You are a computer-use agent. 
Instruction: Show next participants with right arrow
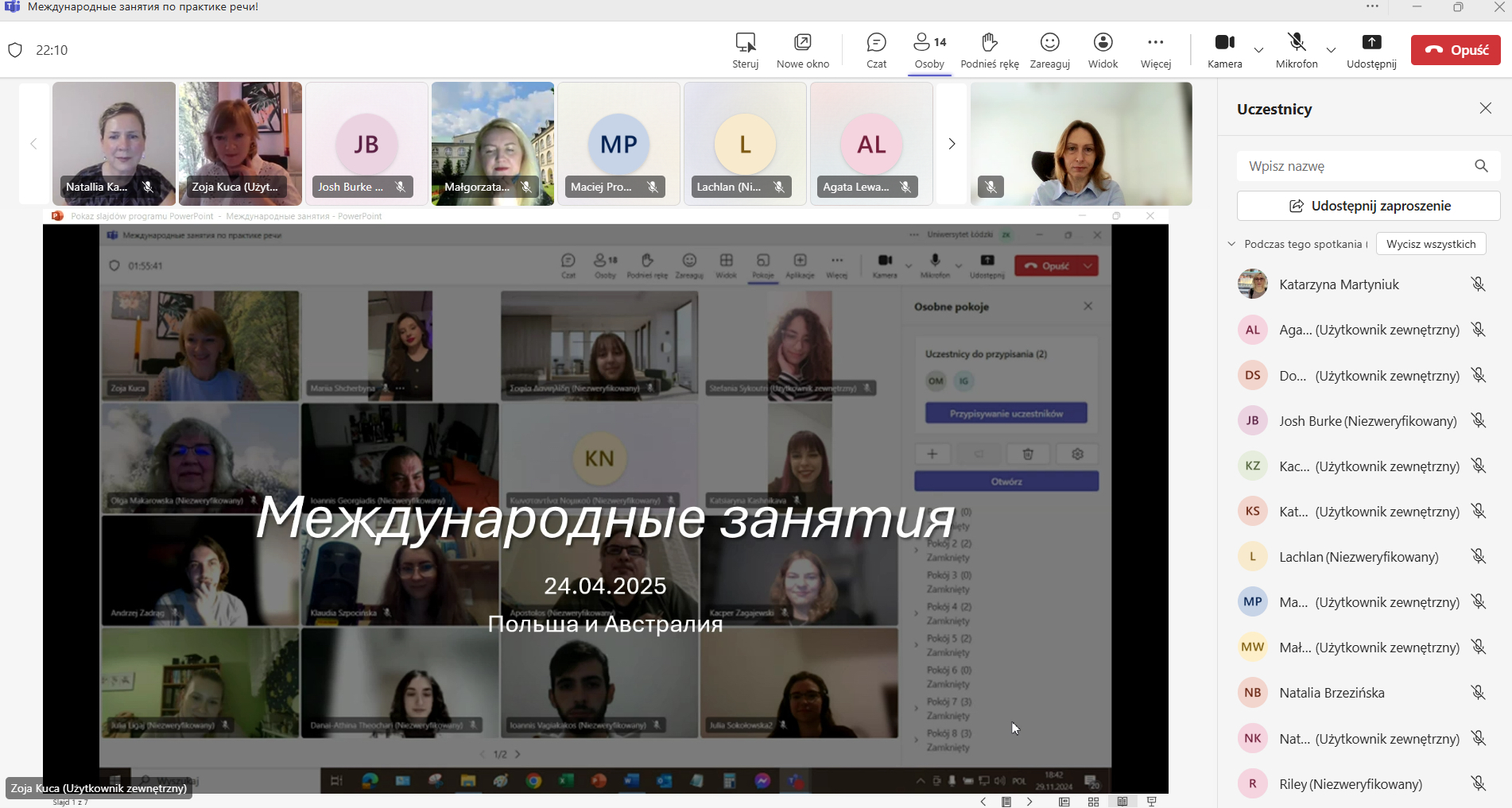point(952,144)
